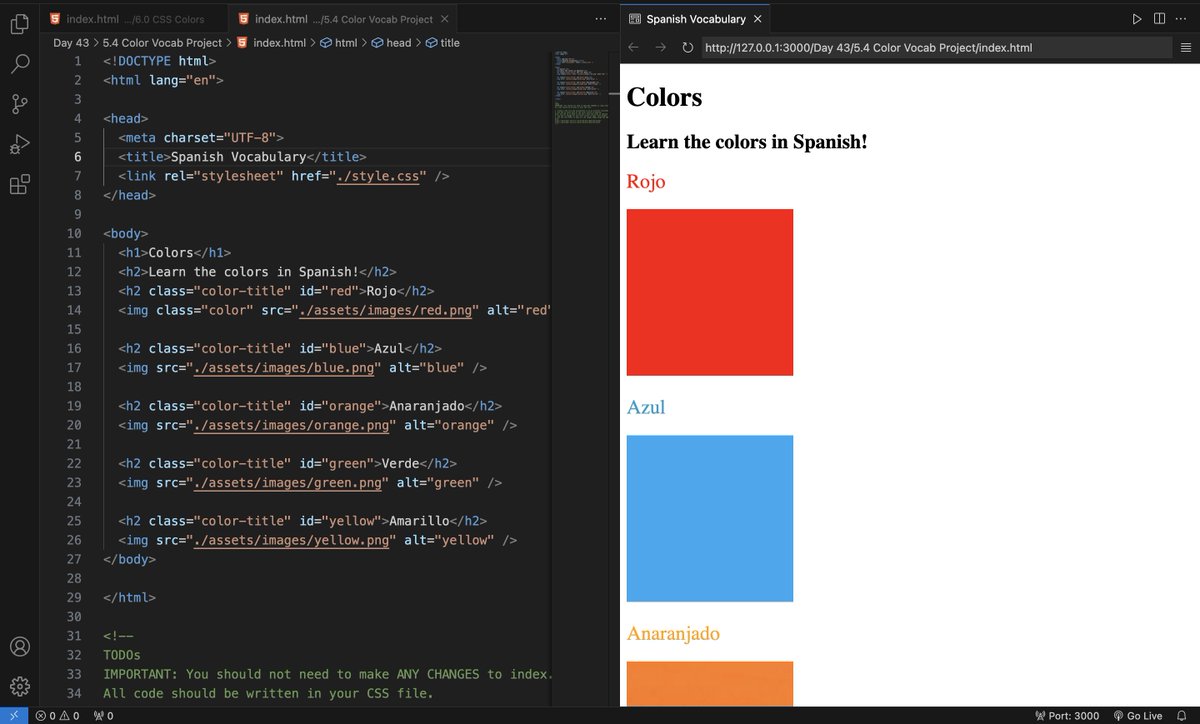The height and width of the screenshot is (724, 1200).
Task: Click the ports forwarded status item
Action: pos(103,716)
